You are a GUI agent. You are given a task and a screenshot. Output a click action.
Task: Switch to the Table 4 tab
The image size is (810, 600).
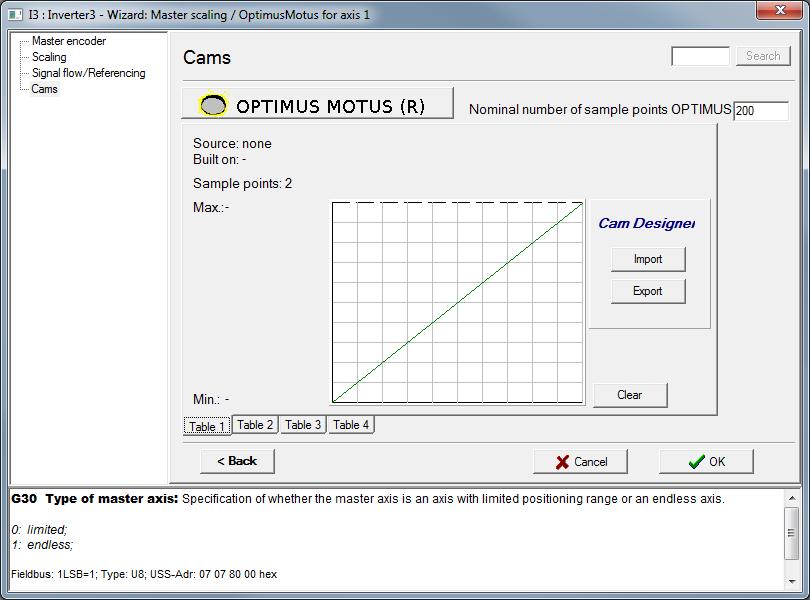pos(351,425)
